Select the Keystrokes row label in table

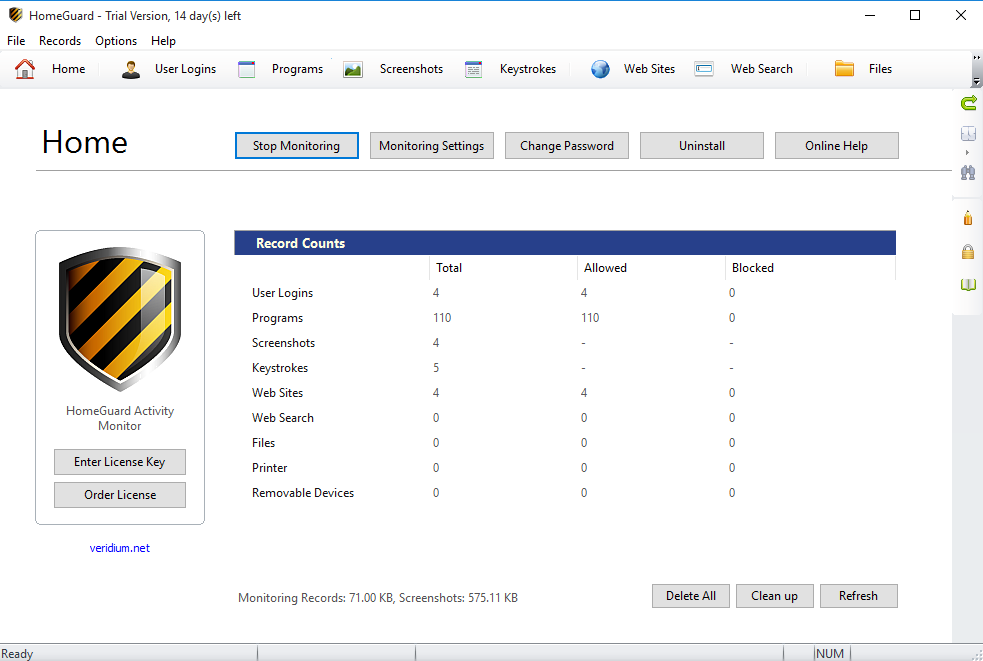pyautogui.click(x=280, y=368)
